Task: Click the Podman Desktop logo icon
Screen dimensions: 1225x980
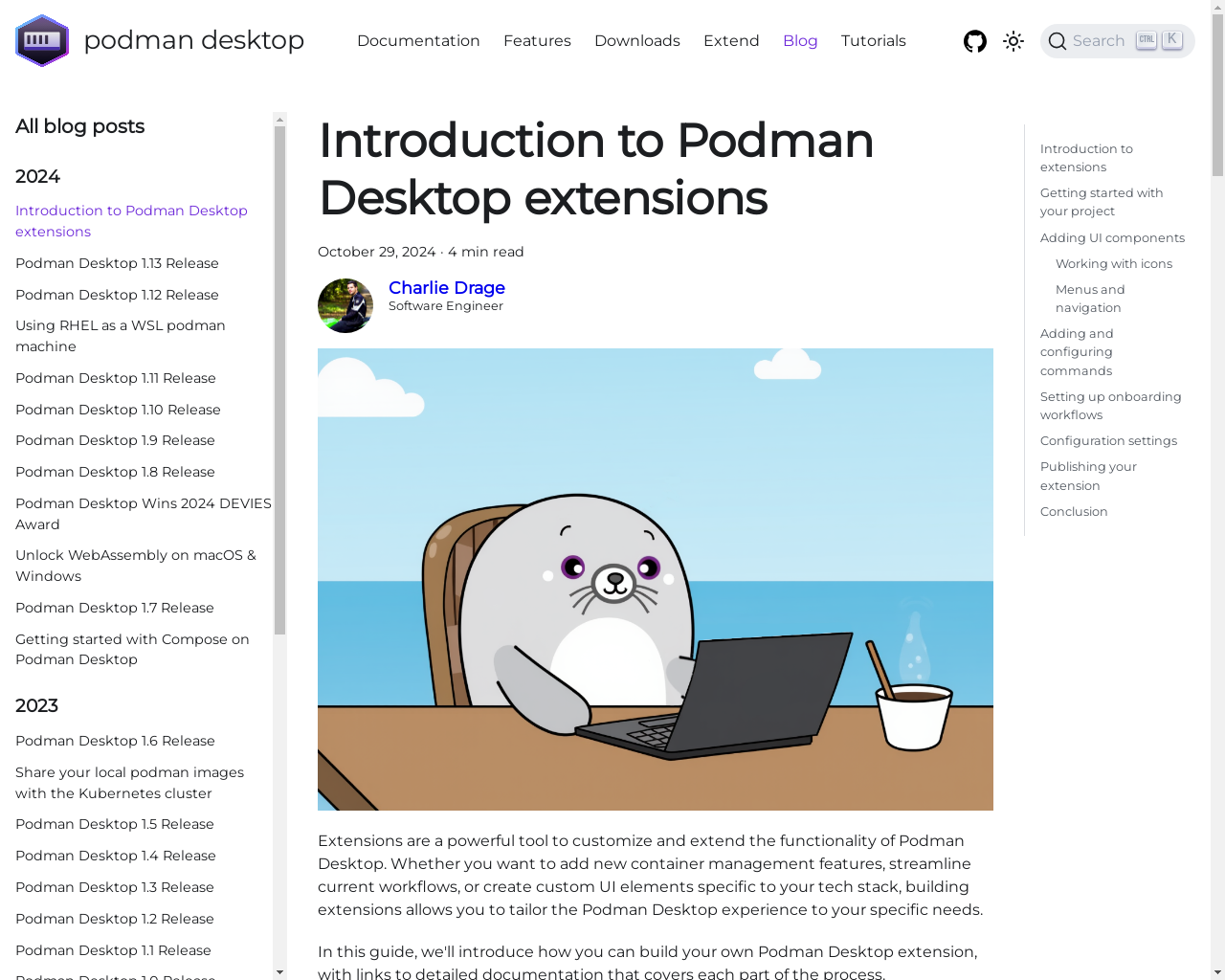Action: [42, 40]
